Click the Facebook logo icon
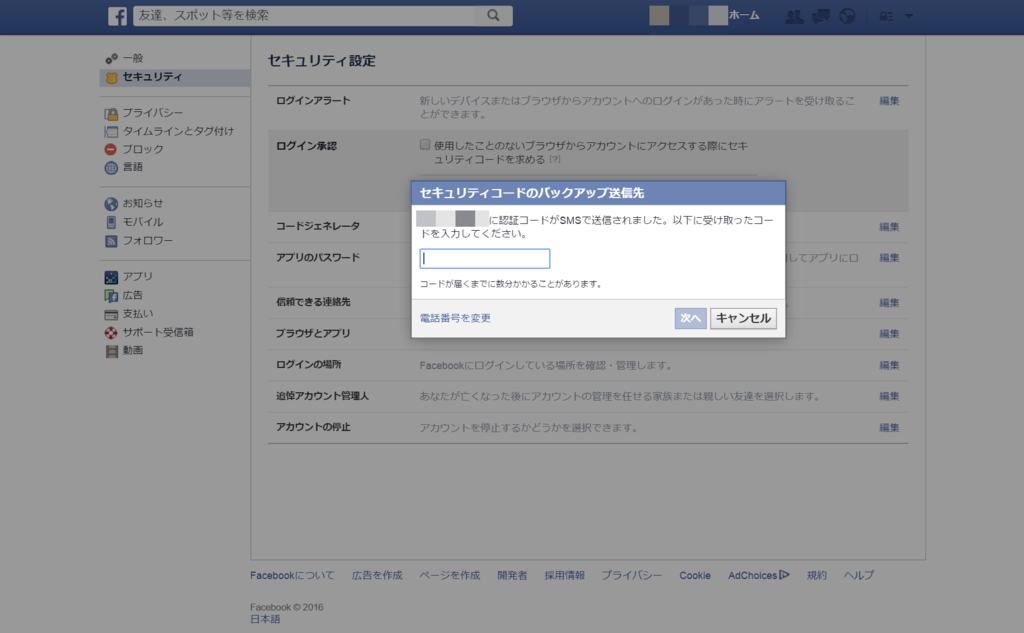 coord(118,16)
